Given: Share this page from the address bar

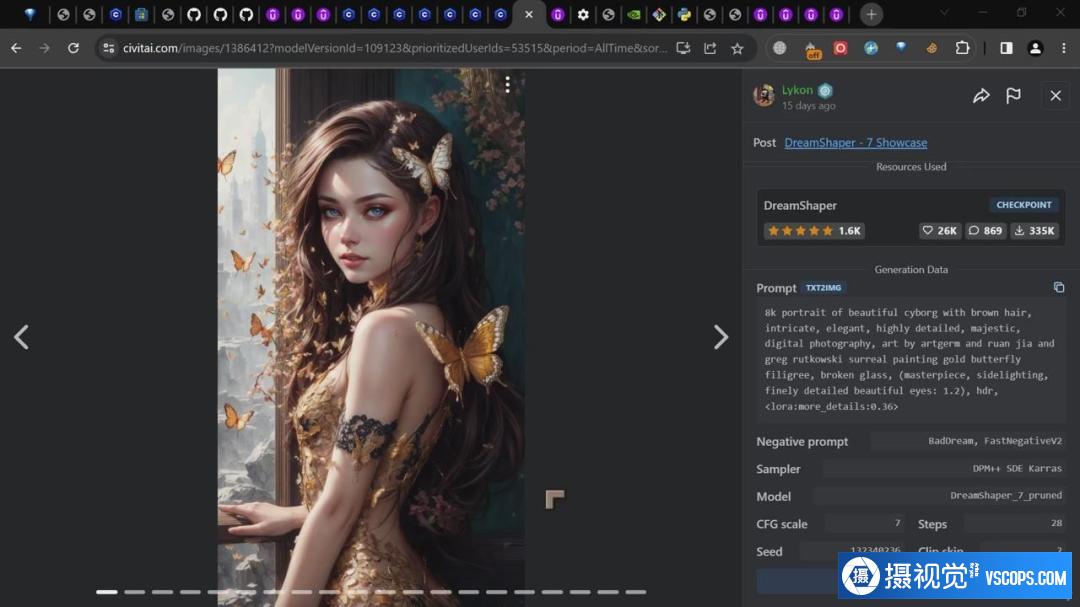Looking at the screenshot, I should point(710,48).
